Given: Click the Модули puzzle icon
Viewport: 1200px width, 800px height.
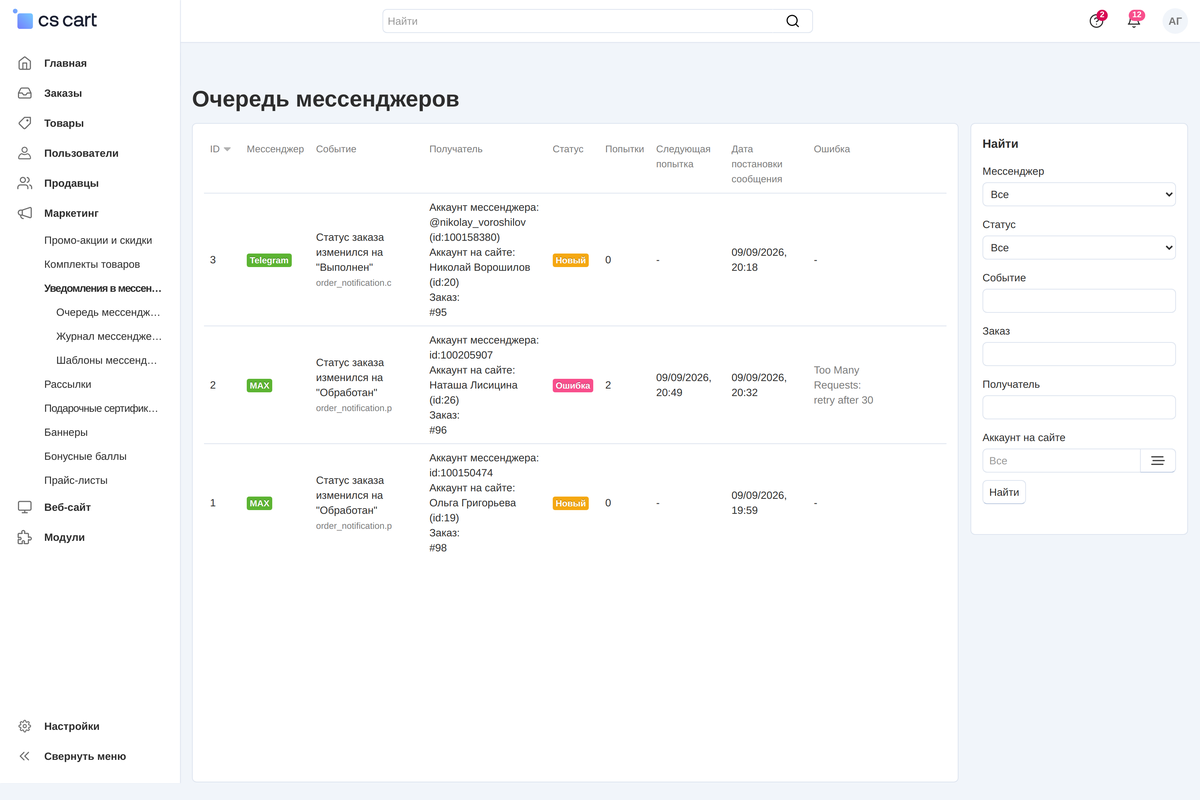Looking at the screenshot, I should click(x=25, y=537).
